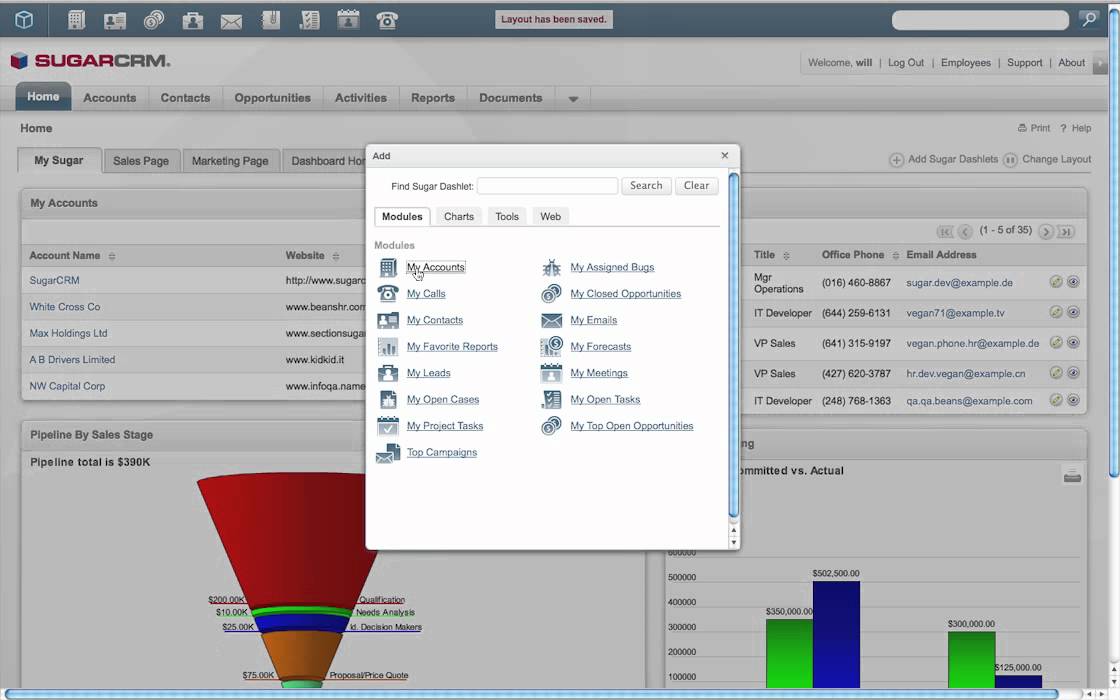Click Add Sugar Dashlets
Screen dimensions: 1120x700
point(944,159)
